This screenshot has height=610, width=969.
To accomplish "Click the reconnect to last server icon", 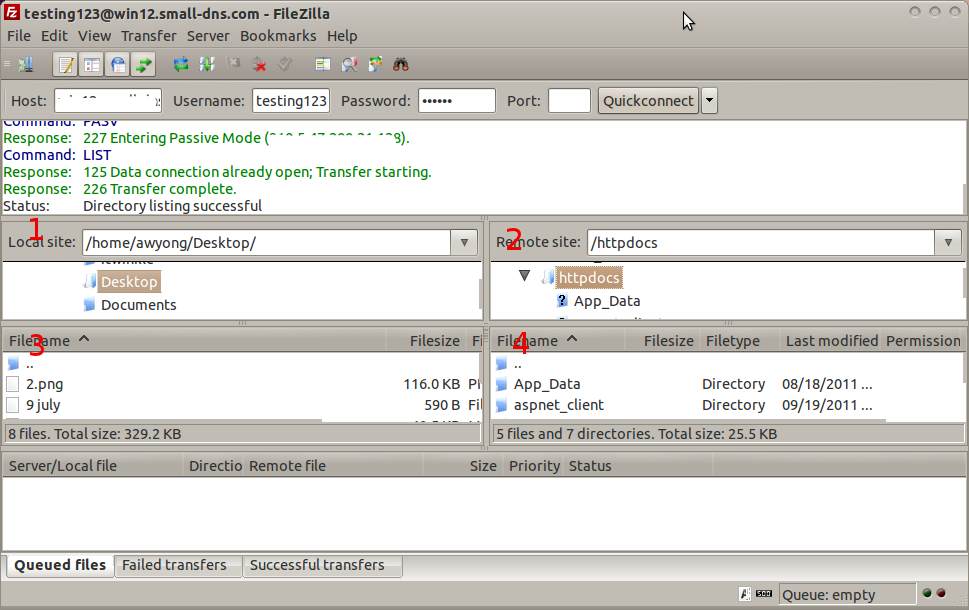I will click(285, 64).
